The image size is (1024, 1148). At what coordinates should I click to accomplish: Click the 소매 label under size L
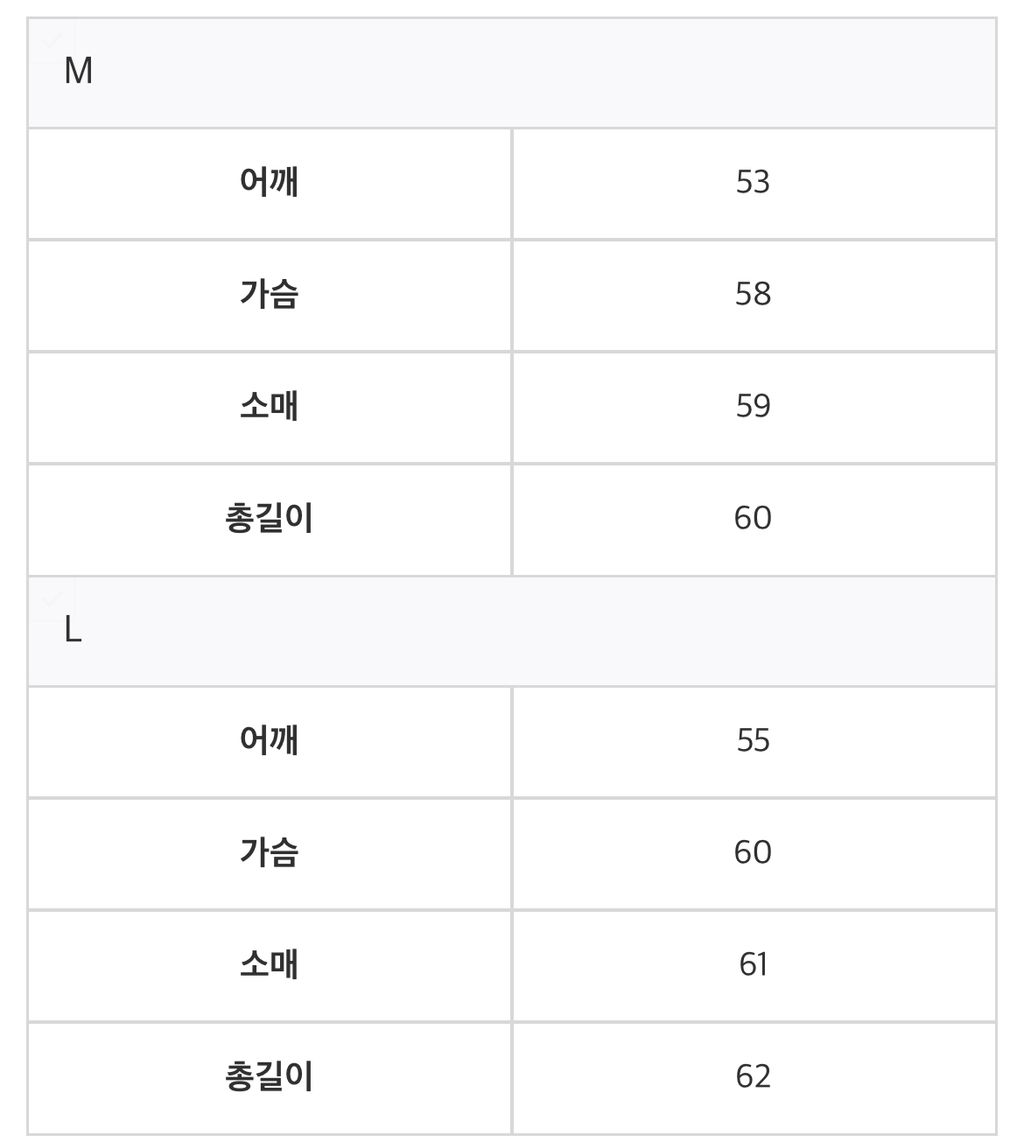(269, 965)
